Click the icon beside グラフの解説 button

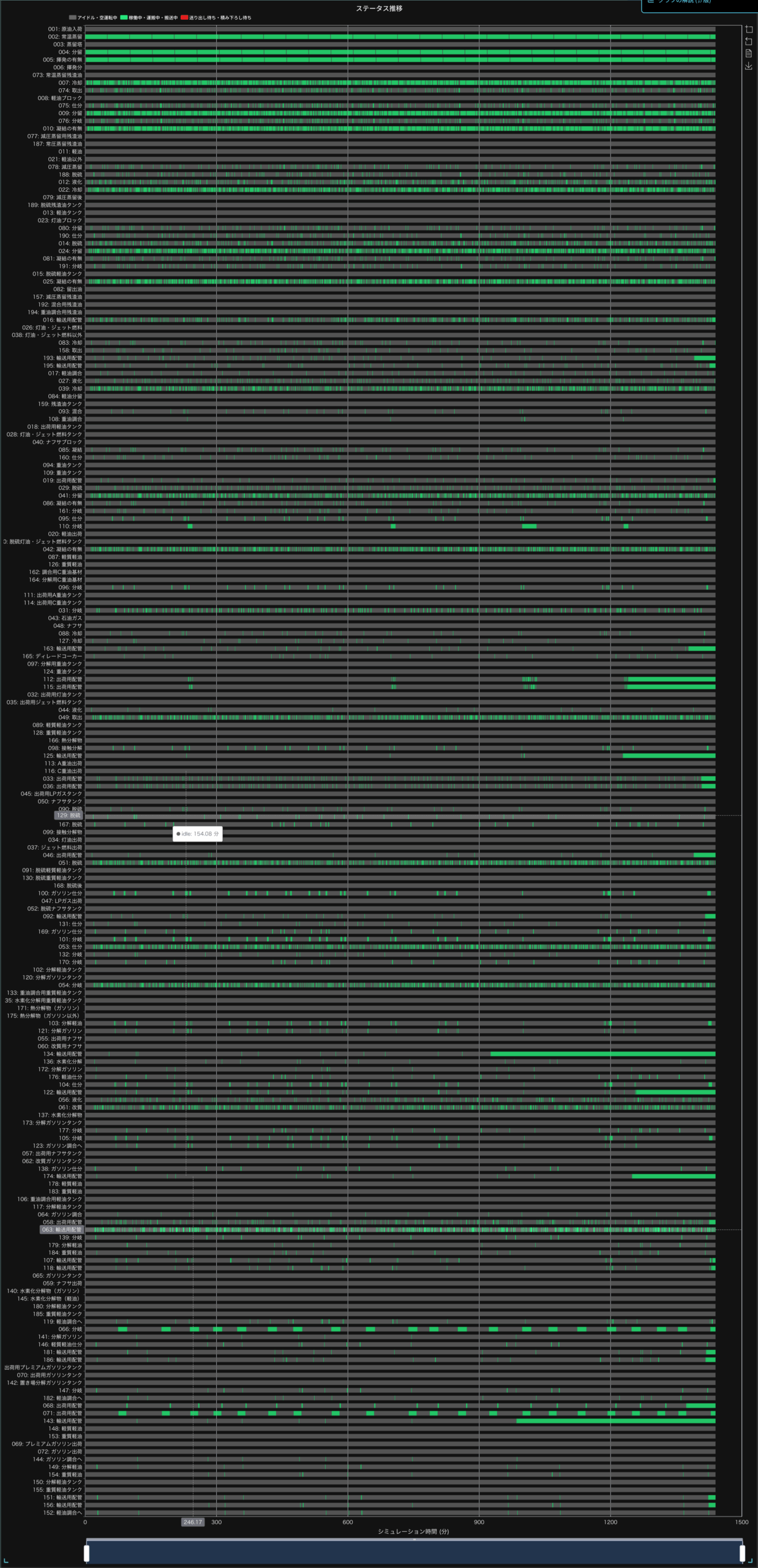pos(651,2)
